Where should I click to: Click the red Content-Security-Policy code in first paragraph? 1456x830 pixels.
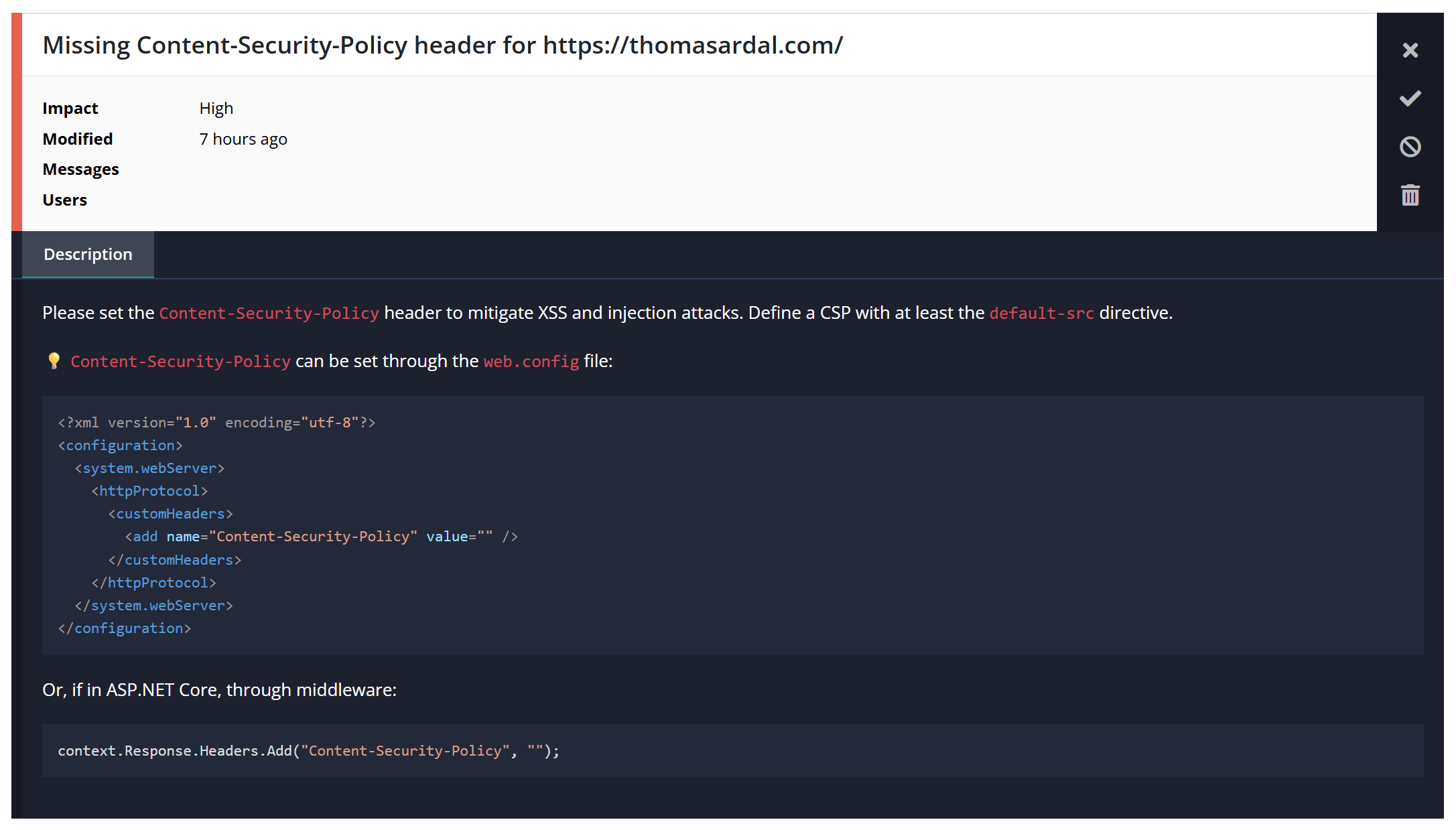pyautogui.click(x=269, y=314)
